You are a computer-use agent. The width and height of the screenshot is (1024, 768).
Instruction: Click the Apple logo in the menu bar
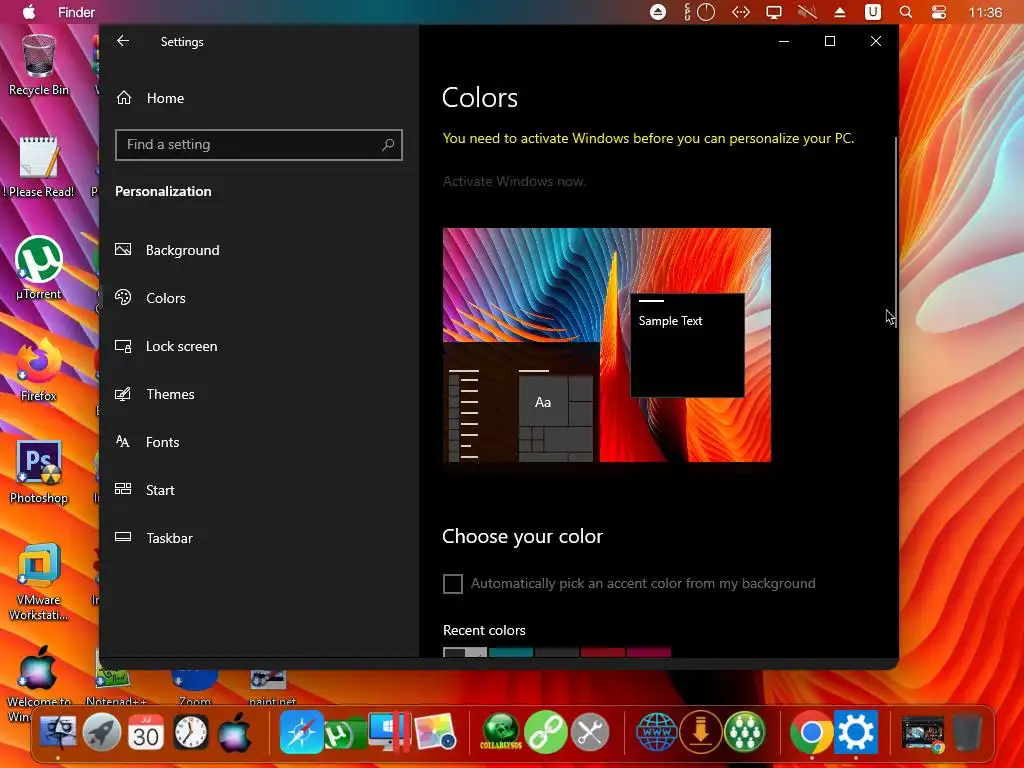[x=29, y=12]
